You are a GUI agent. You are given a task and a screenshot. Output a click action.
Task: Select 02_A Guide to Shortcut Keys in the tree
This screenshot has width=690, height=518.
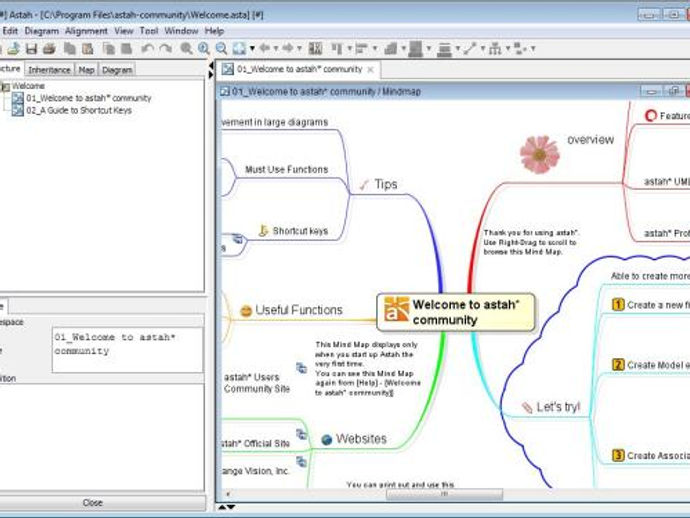point(73,110)
